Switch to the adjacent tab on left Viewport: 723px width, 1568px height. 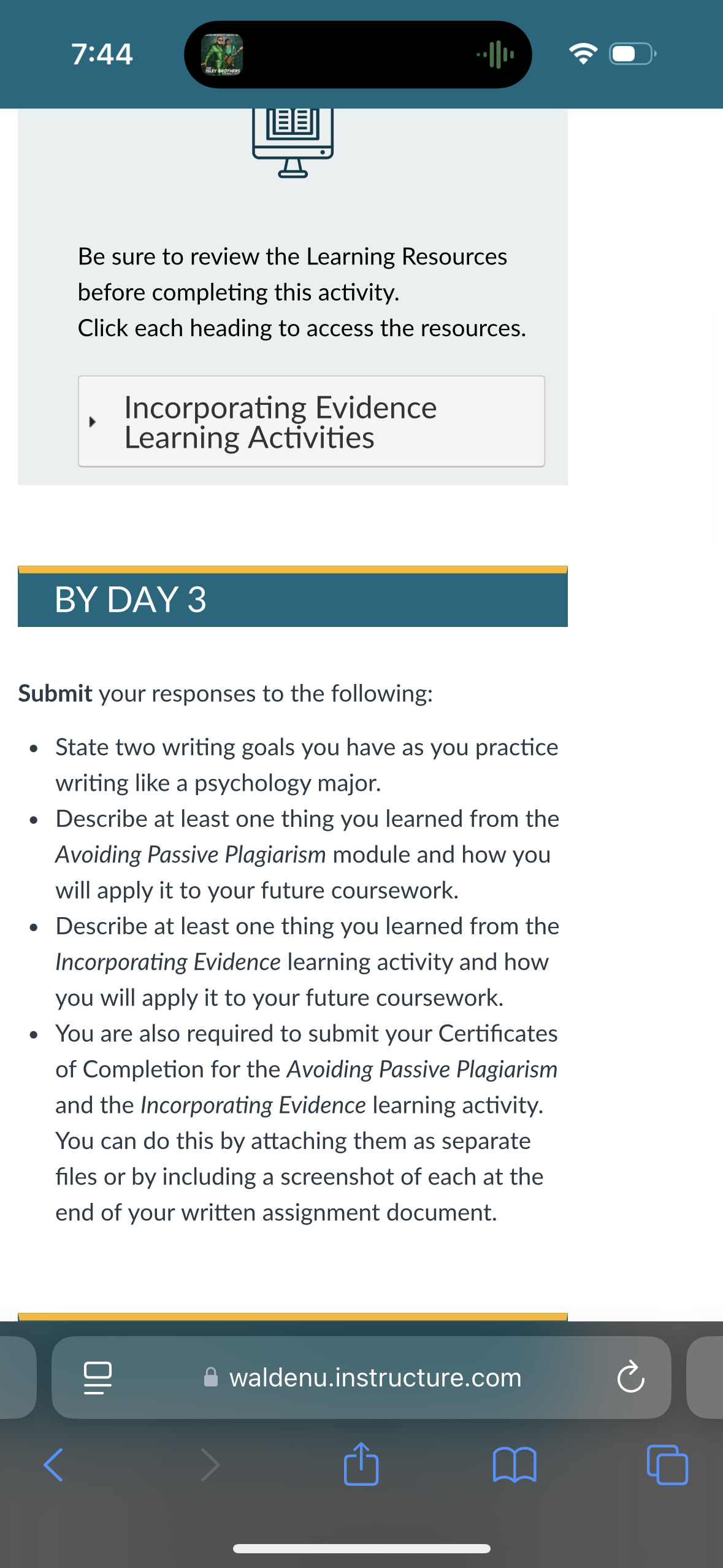[x=18, y=1377]
